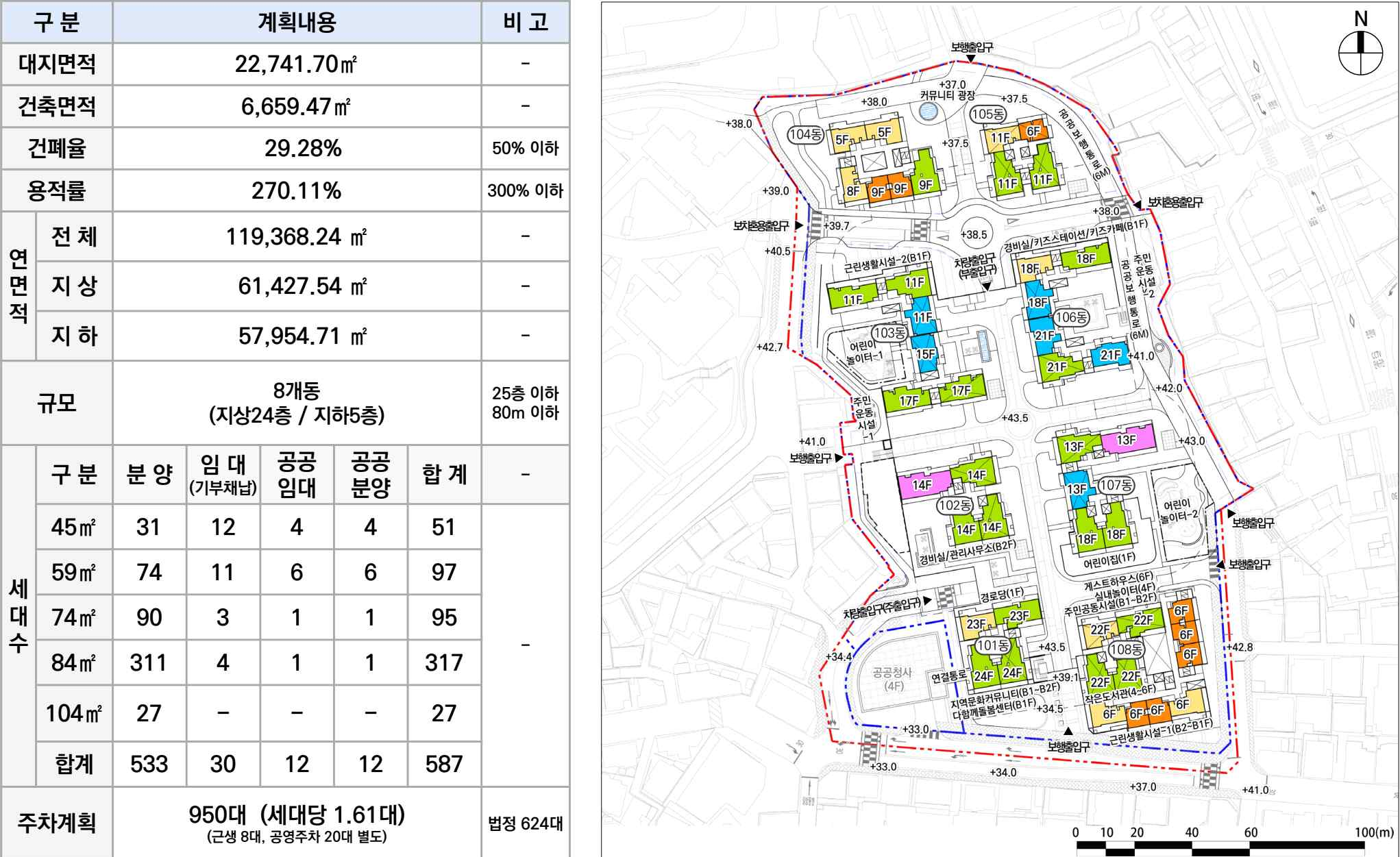Click the 104㎡ row label
Screen dimensions: 1400x857
[73, 713]
